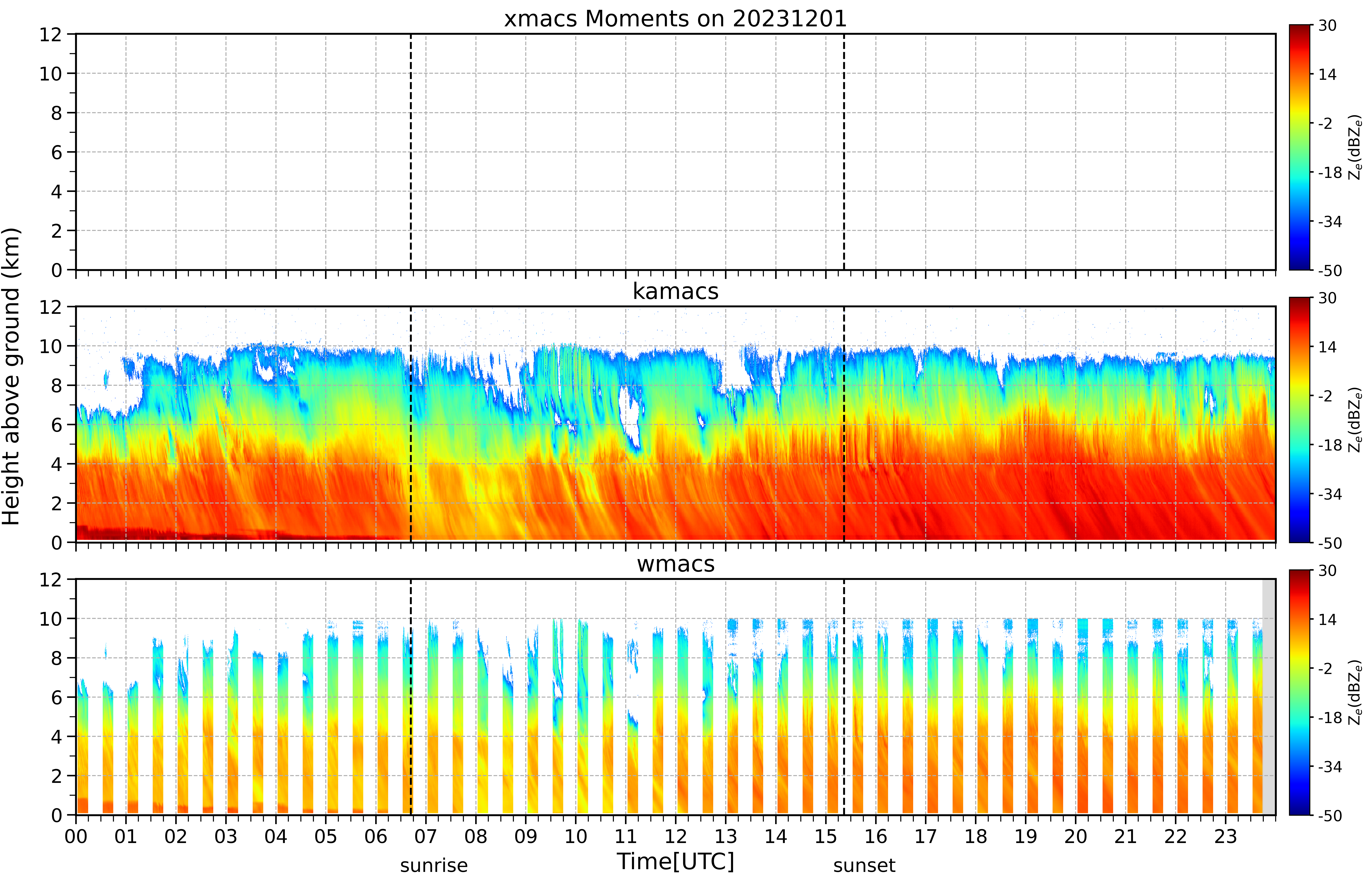Click the 'sunrise' label below the axis
Screen dimensions: 1372x885
click(434, 865)
